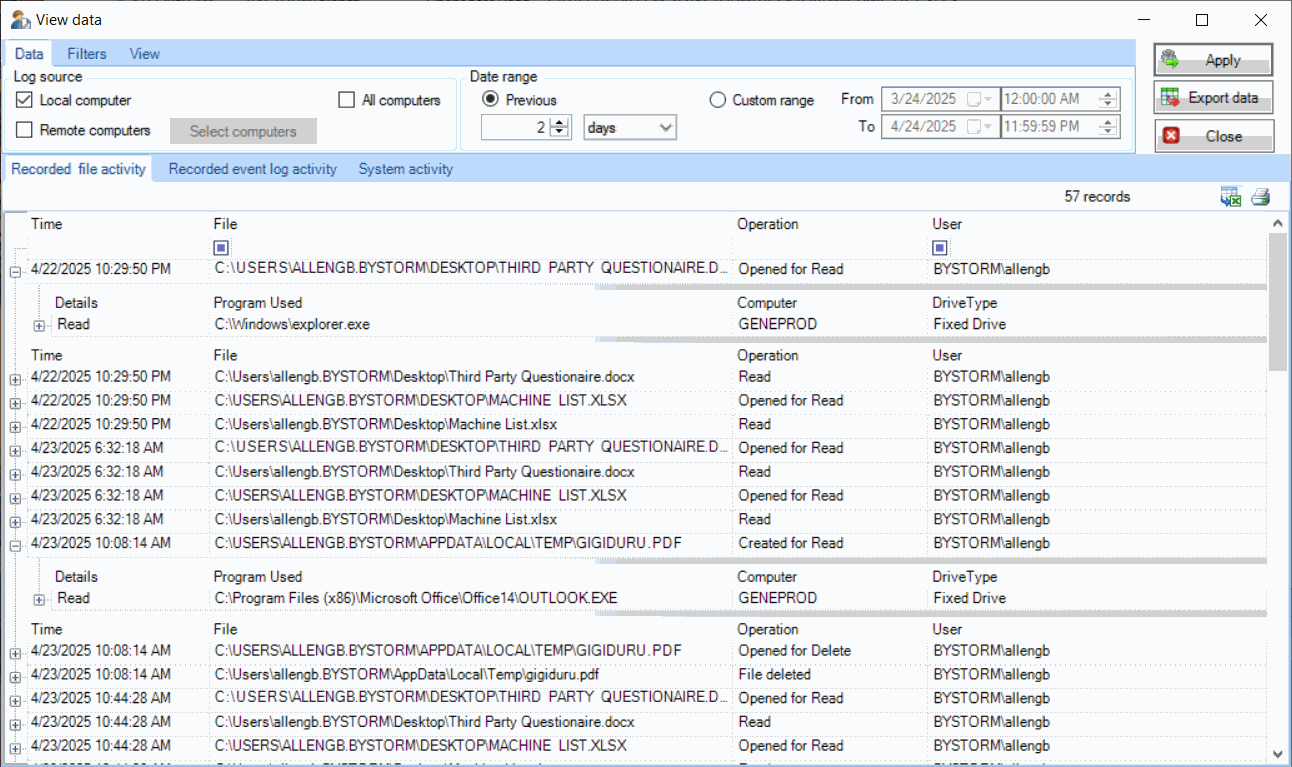Click the Created for Read operation cell
Image resolution: width=1292 pixels, height=767 pixels.
790,543
